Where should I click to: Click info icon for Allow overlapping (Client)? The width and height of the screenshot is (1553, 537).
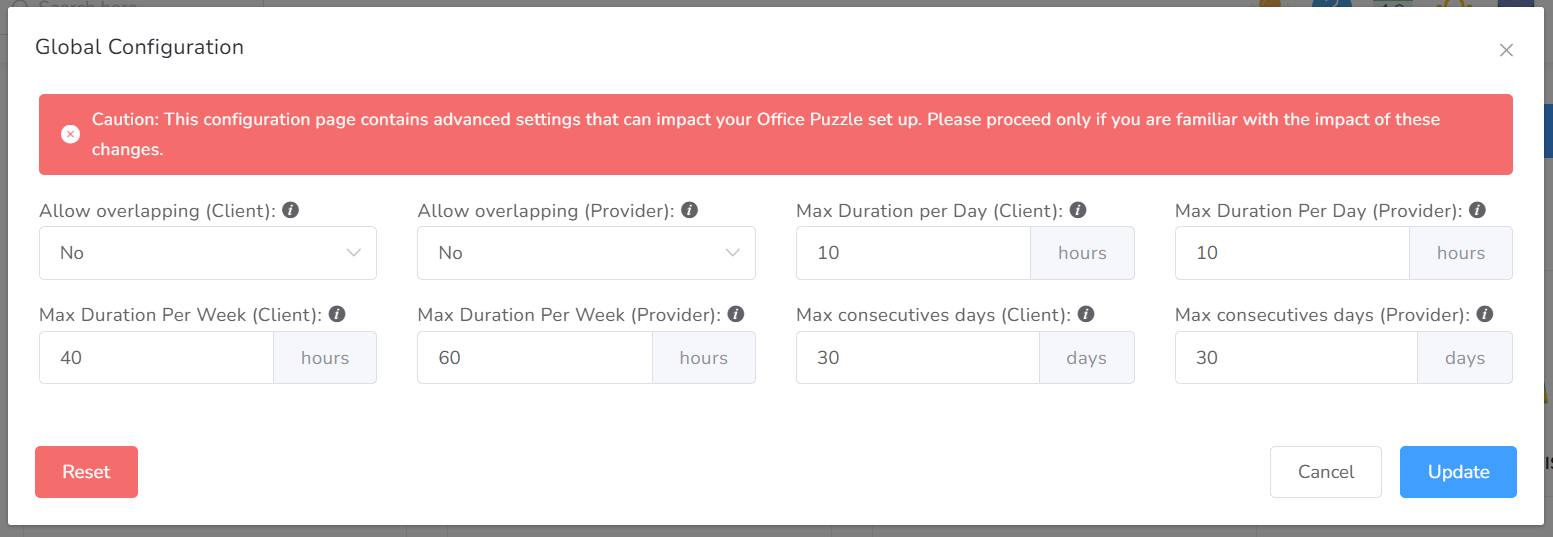(290, 211)
